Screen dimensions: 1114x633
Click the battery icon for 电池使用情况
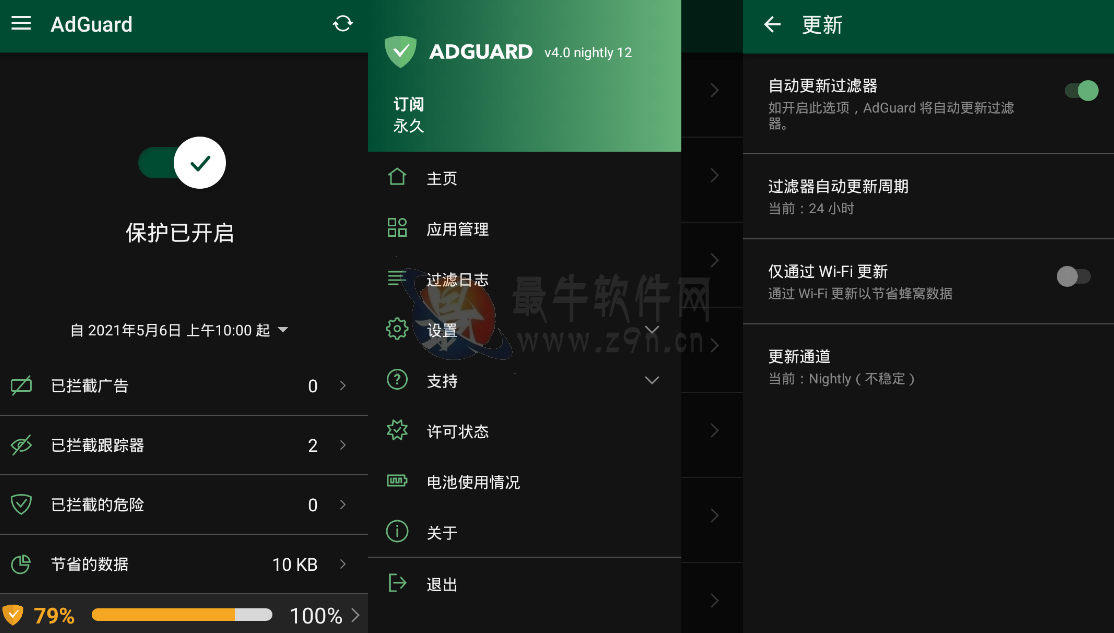(x=397, y=481)
